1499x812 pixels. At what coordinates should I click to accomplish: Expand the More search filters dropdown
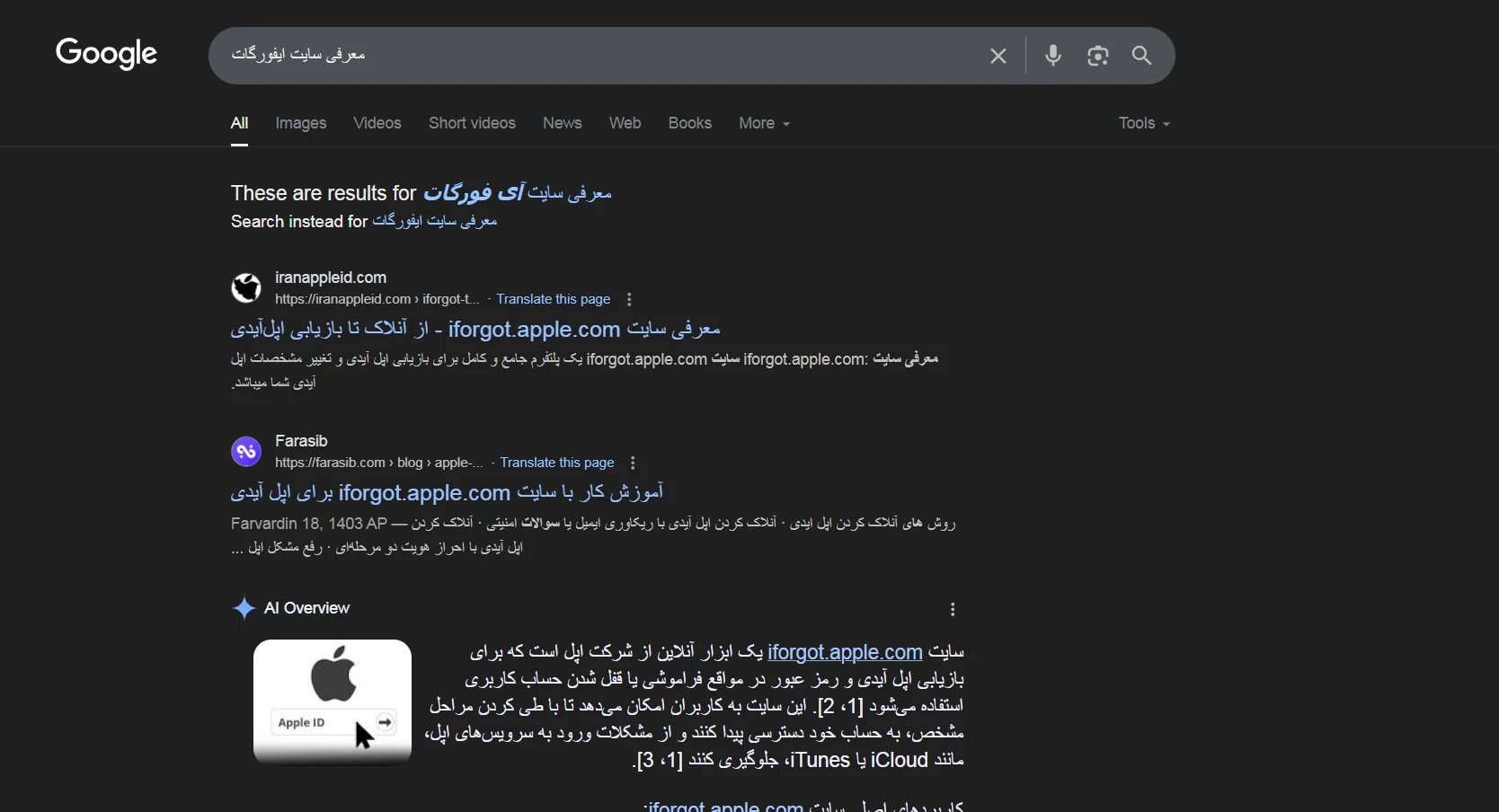pyautogui.click(x=764, y=123)
